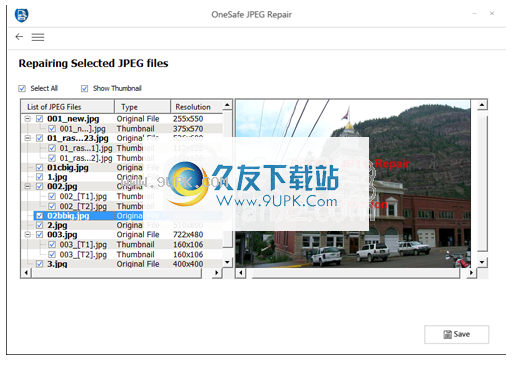Image resolution: width=513 pixels, height=369 pixels.
Task: Click the preview pane horizontal scrollbar
Action: click(x=356, y=273)
